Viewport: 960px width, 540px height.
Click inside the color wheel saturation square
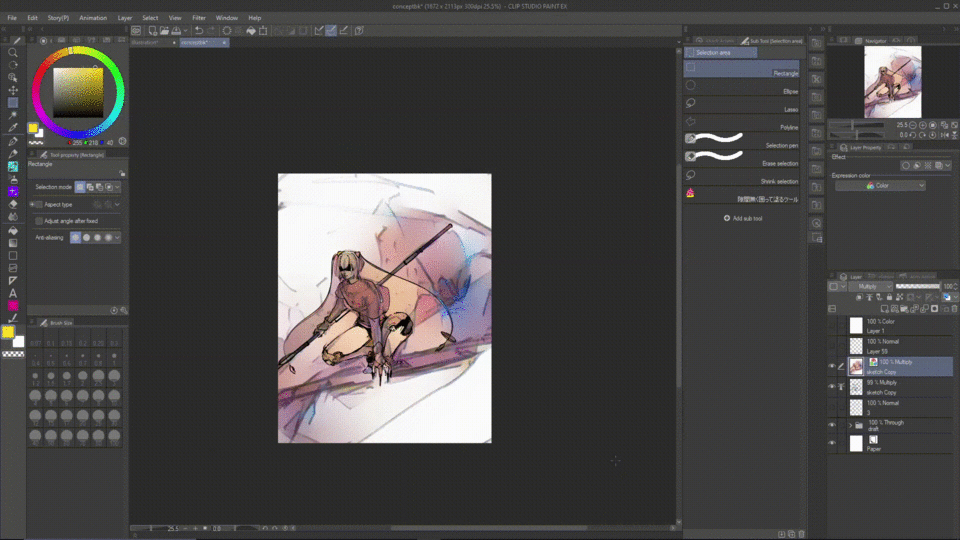pyautogui.click(x=78, y=92)
